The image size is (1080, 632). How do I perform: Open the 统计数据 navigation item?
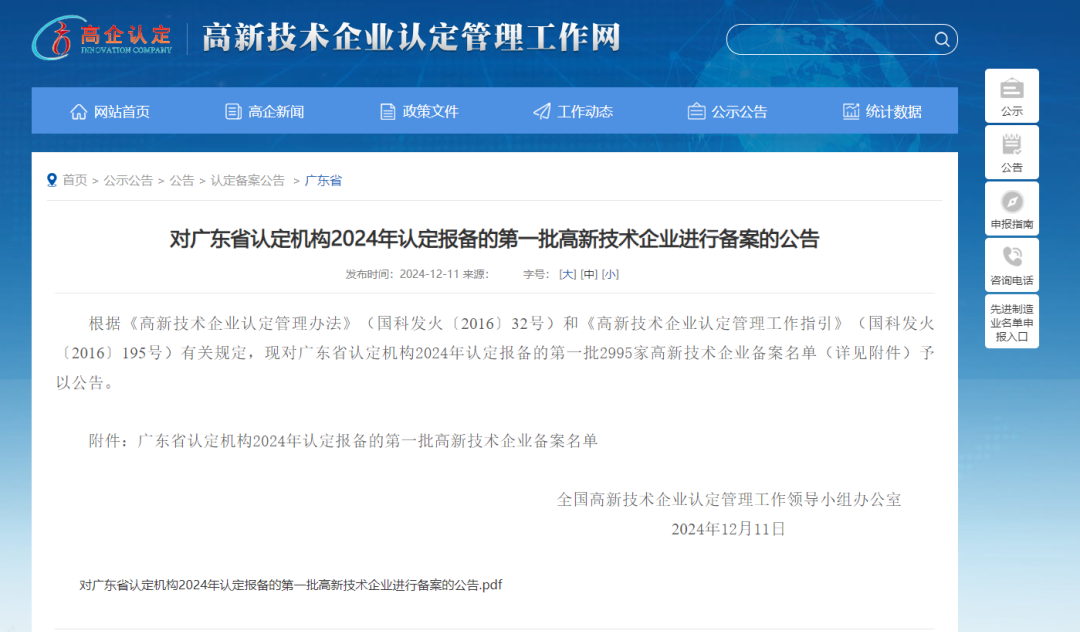point(882,112)
